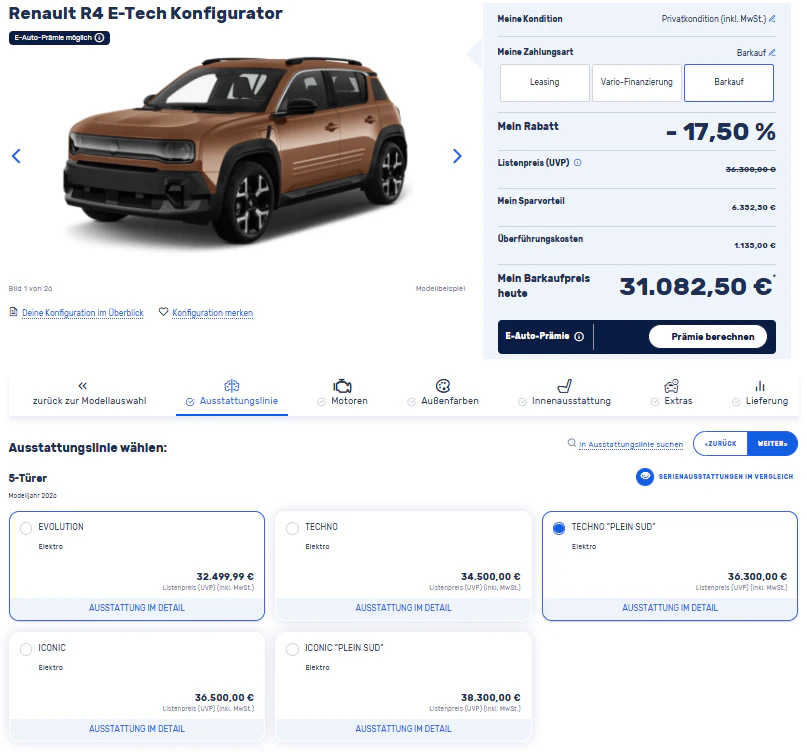Click Prämie berechnen button
The width and height of the screenshot is (807, 752).
[708, 337]
